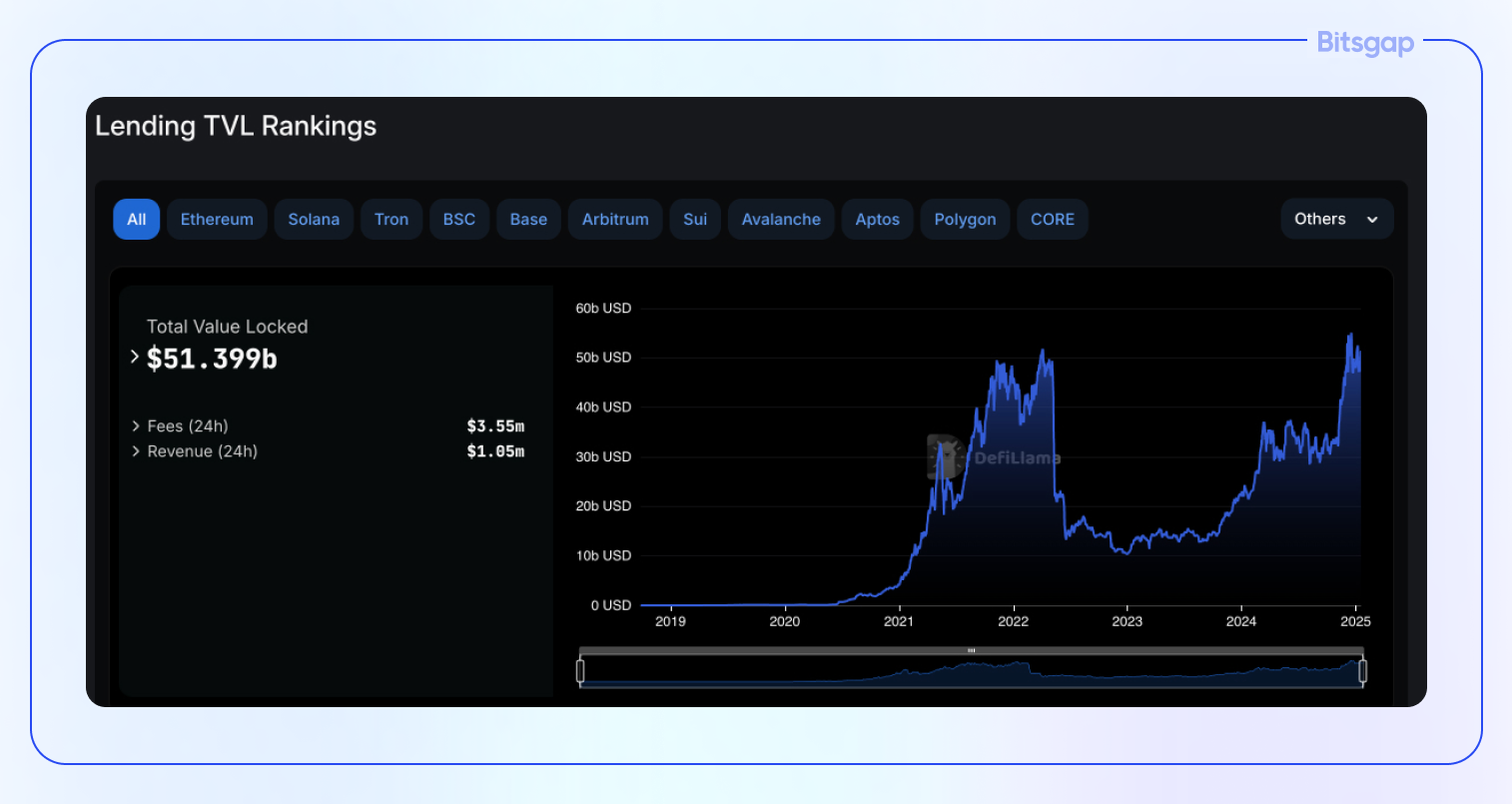Image resolution: width=1512 pixels, height=804 pixels.
Task: Click the 2022 x-axis label
Action: tap(1013, 621)
